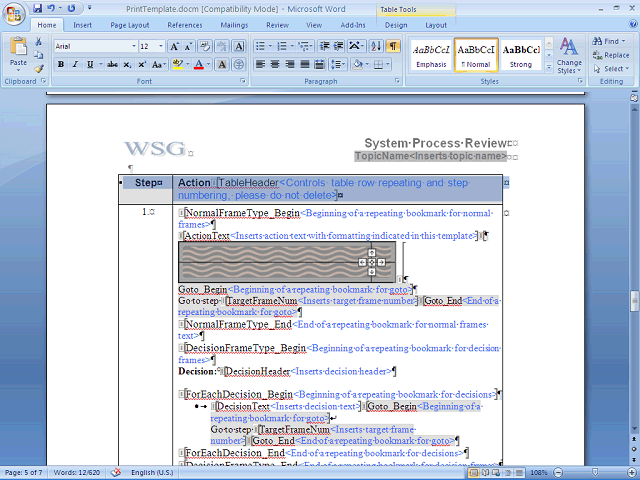Undo the last action

[51, 8]
